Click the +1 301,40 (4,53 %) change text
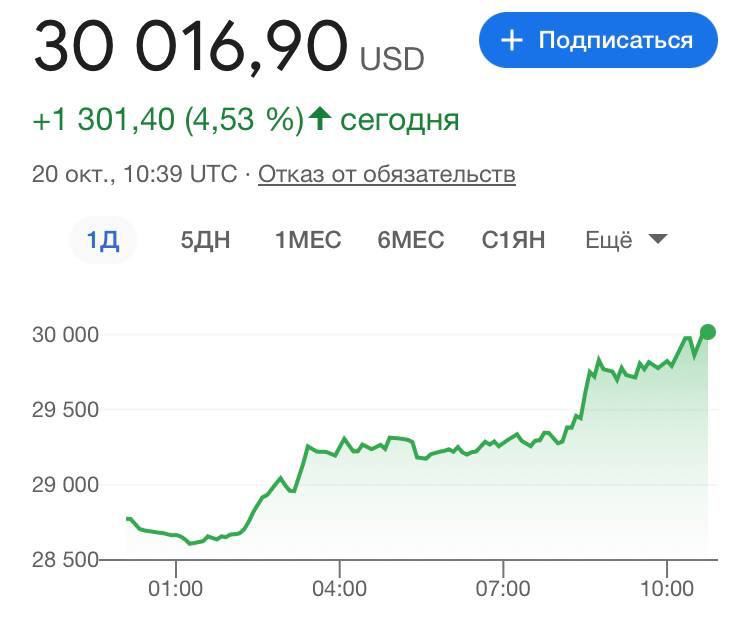The image size is (750, 620). 168,120
